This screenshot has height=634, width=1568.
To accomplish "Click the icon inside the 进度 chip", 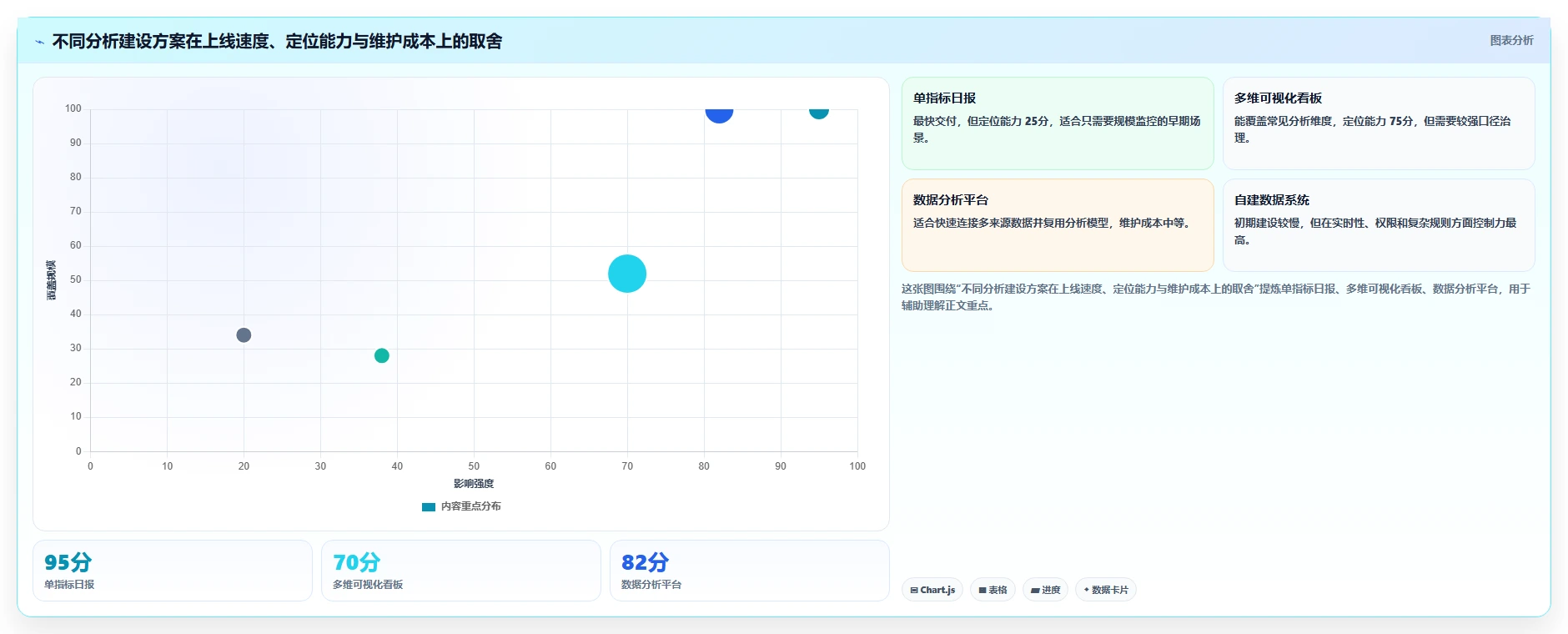I will point(1035,590).
